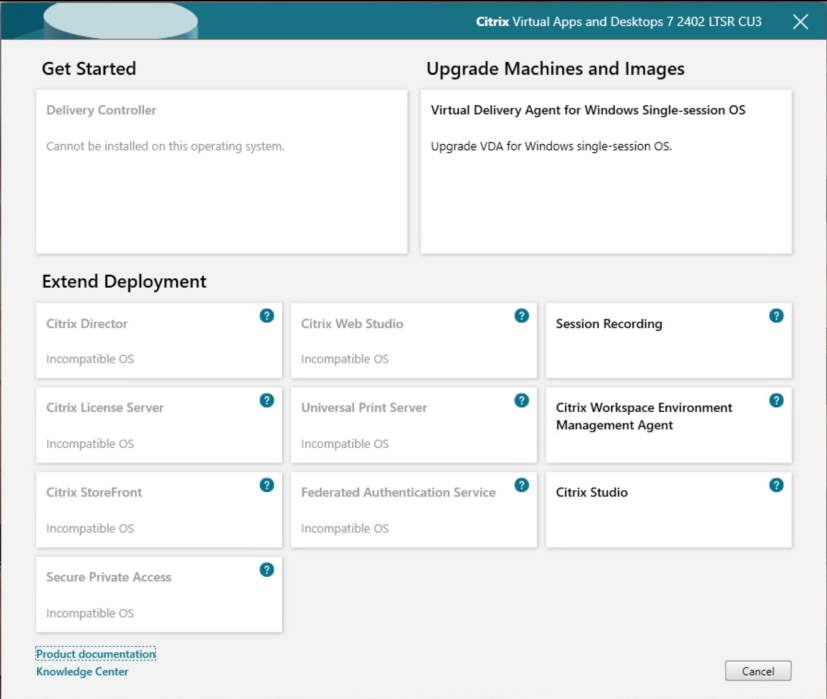Open help for Citrix Director
Viewport: 827px width, 699px height.
coord(267,315)
